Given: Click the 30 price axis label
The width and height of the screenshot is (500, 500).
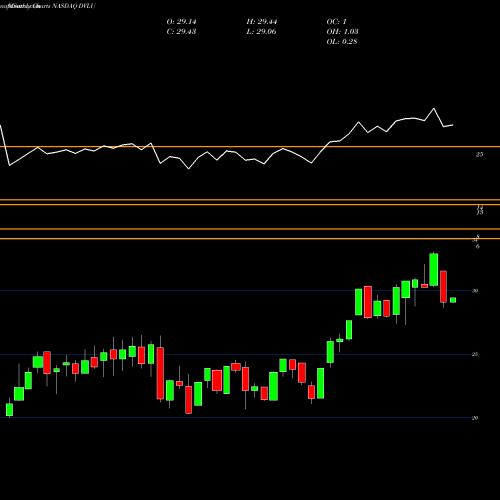Looking at the screenshot, I should pyautogui.click(x=475, y=291).
